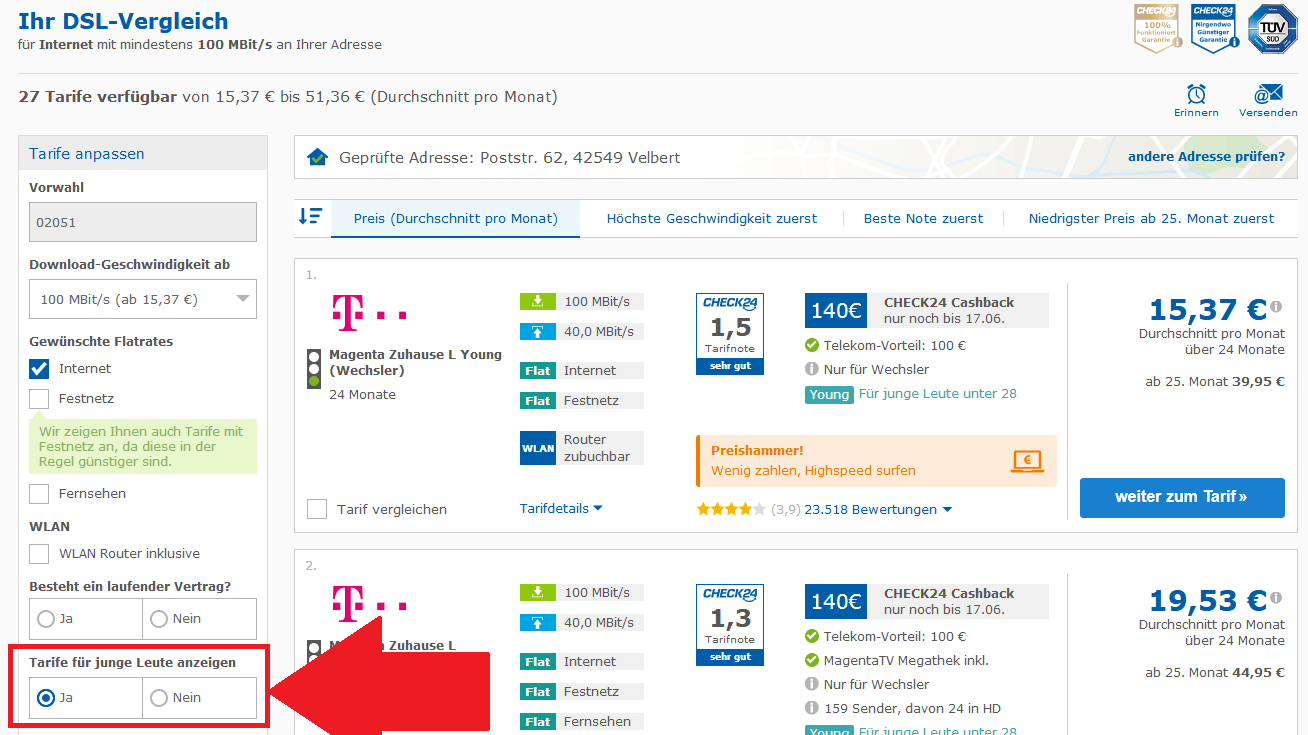
Task: Click the info icon beside Nur für Wechsler in tariff 1
Action: tap(812, 369)
